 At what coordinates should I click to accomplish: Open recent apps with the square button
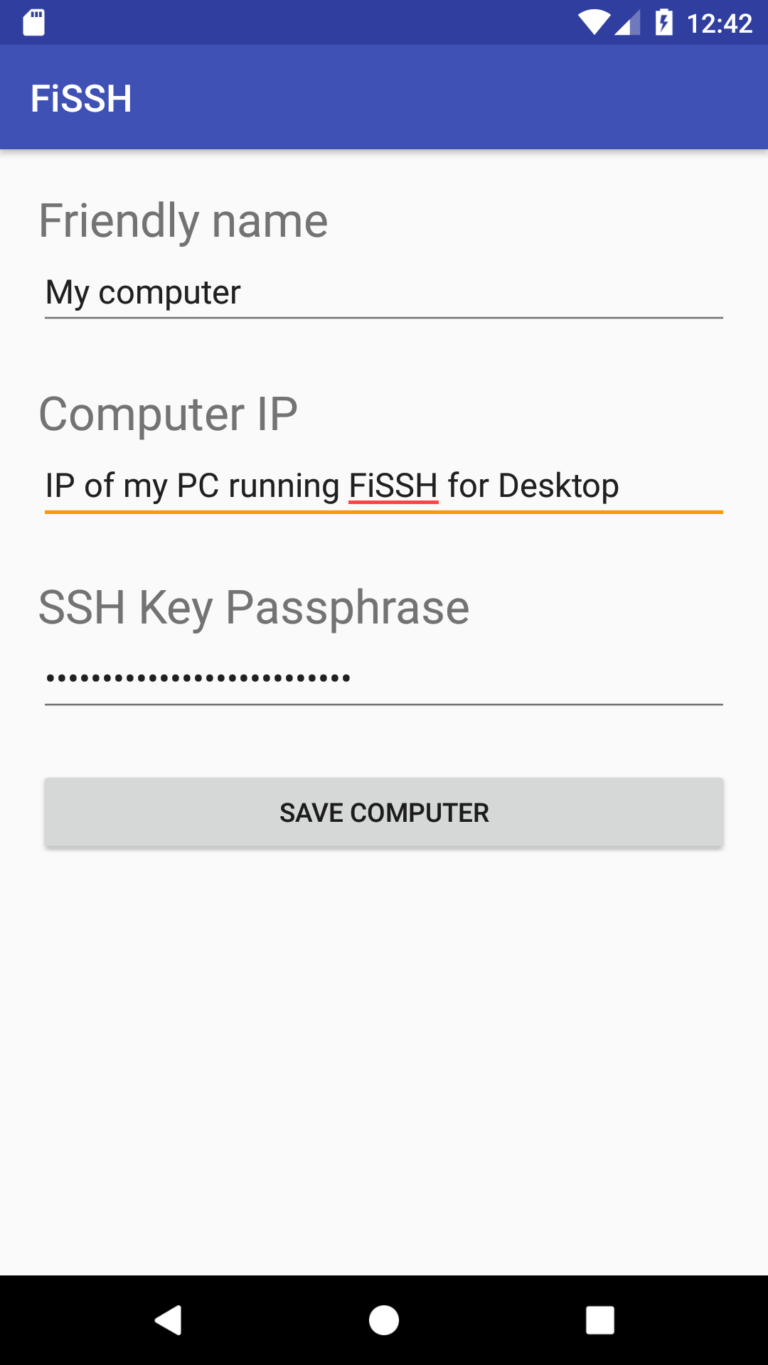tap(599, 1318)
